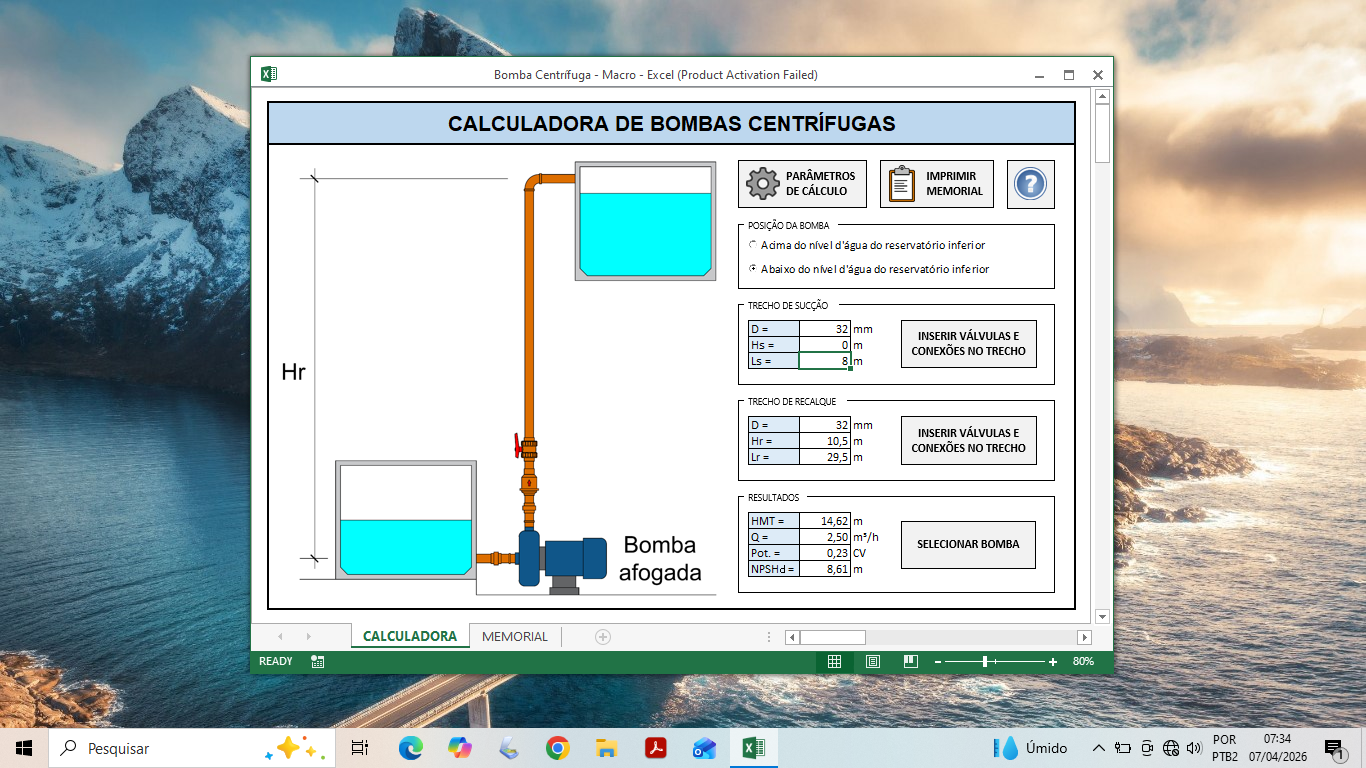
Task: Click the Hs value cell
Action: tap(825, 345)
